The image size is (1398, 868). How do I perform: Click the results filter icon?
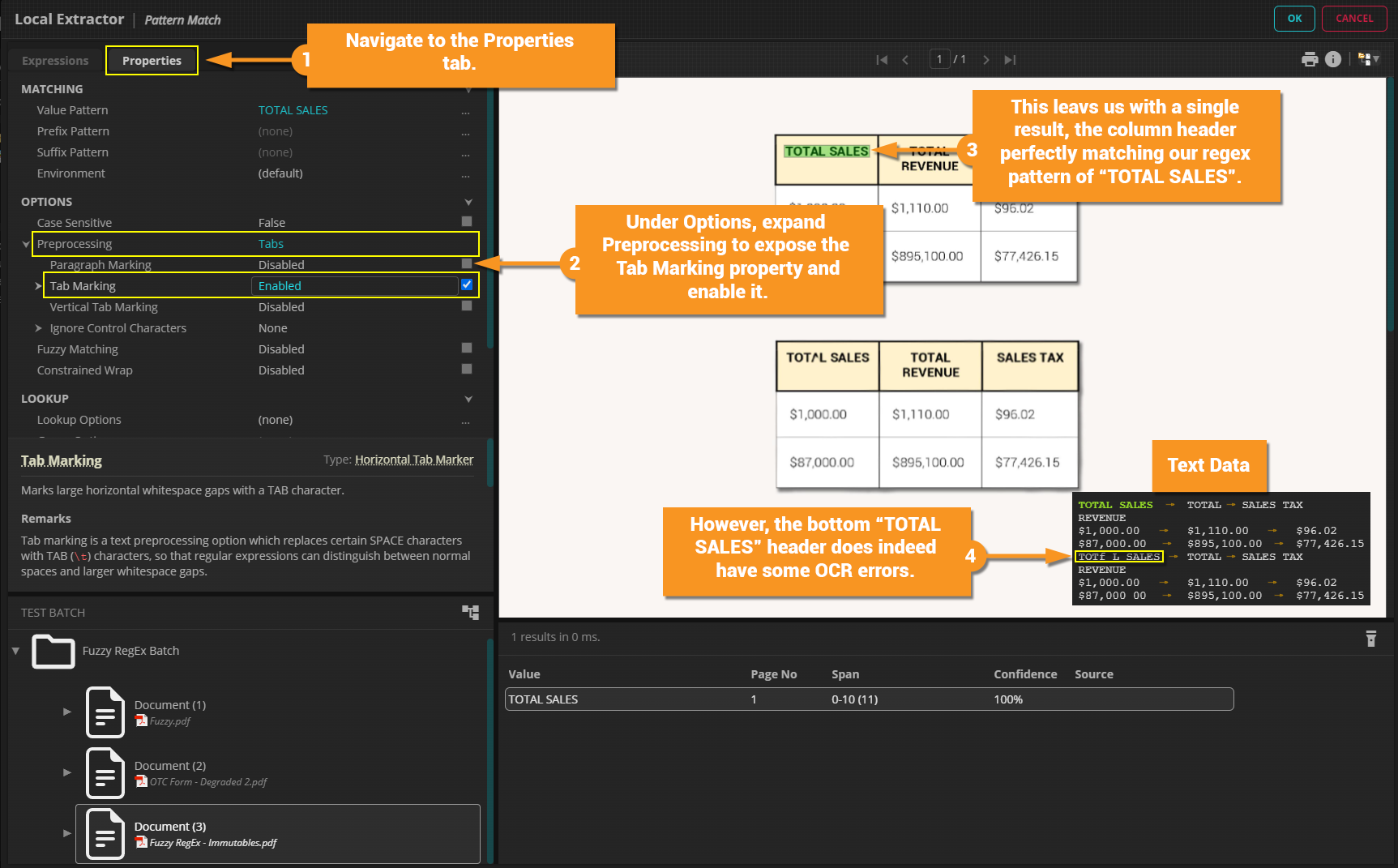click(1370, 639)
